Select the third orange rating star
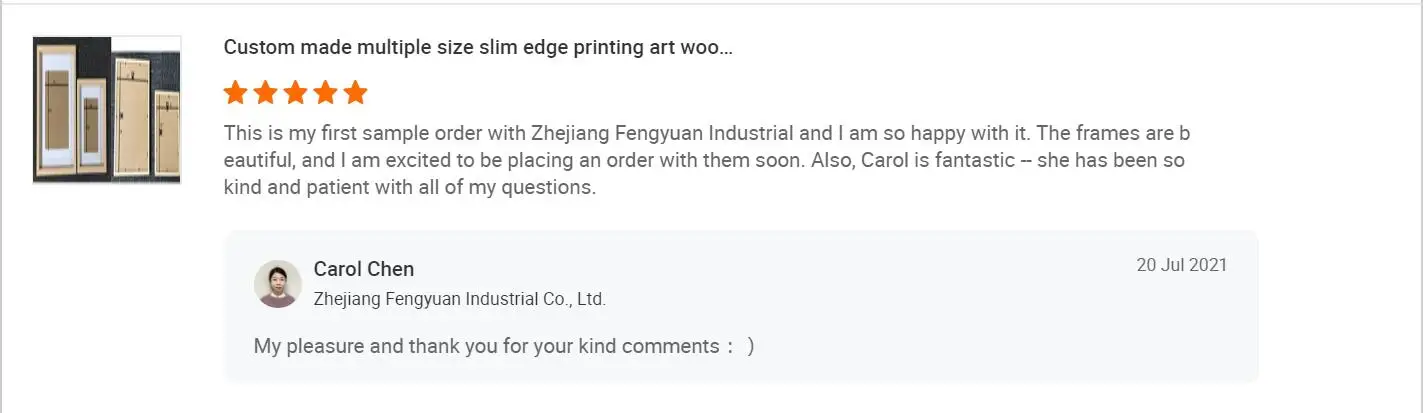 295,93
